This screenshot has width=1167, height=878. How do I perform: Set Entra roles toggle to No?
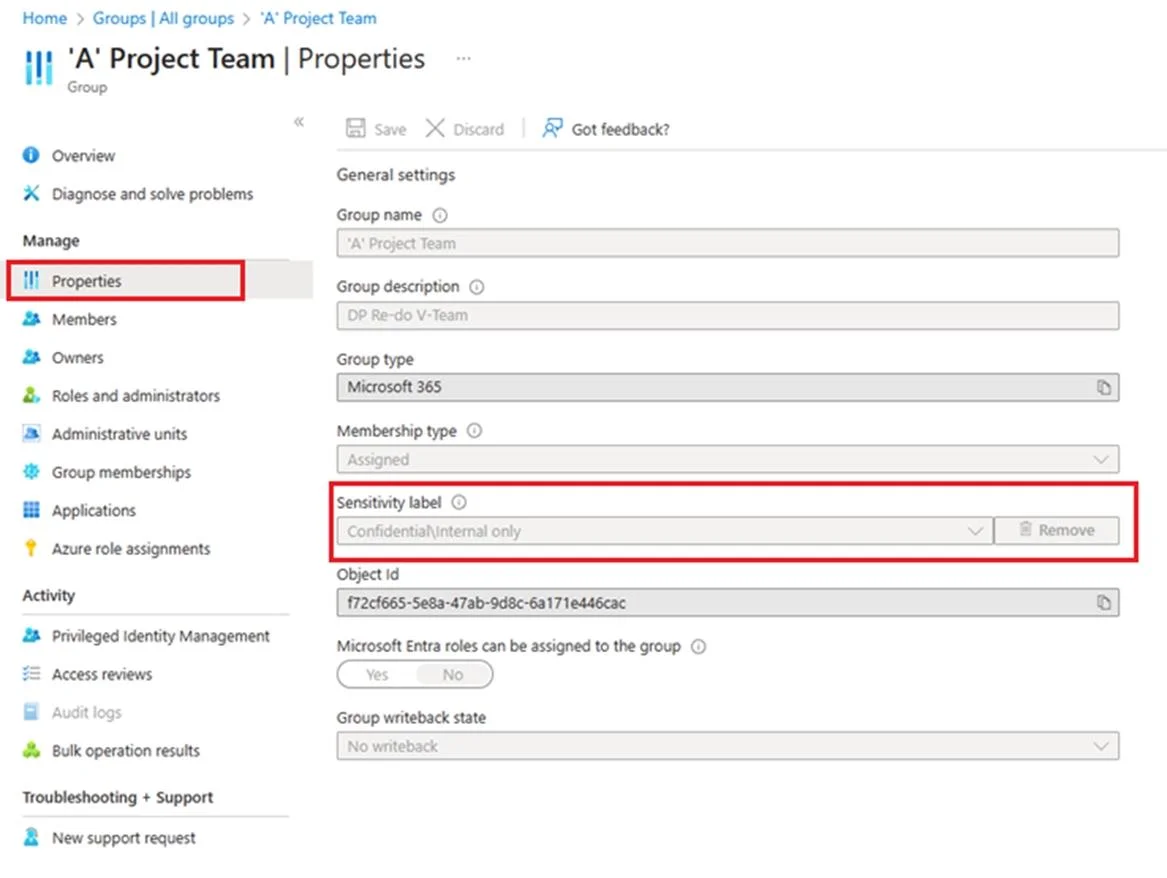click(x=453, y=675)
